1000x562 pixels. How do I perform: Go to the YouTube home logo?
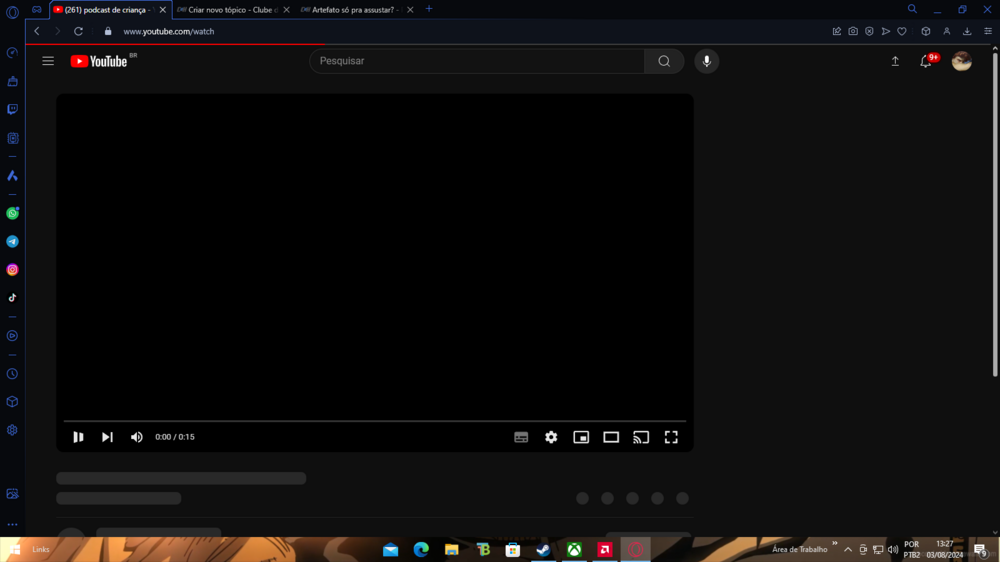(100, 61)
